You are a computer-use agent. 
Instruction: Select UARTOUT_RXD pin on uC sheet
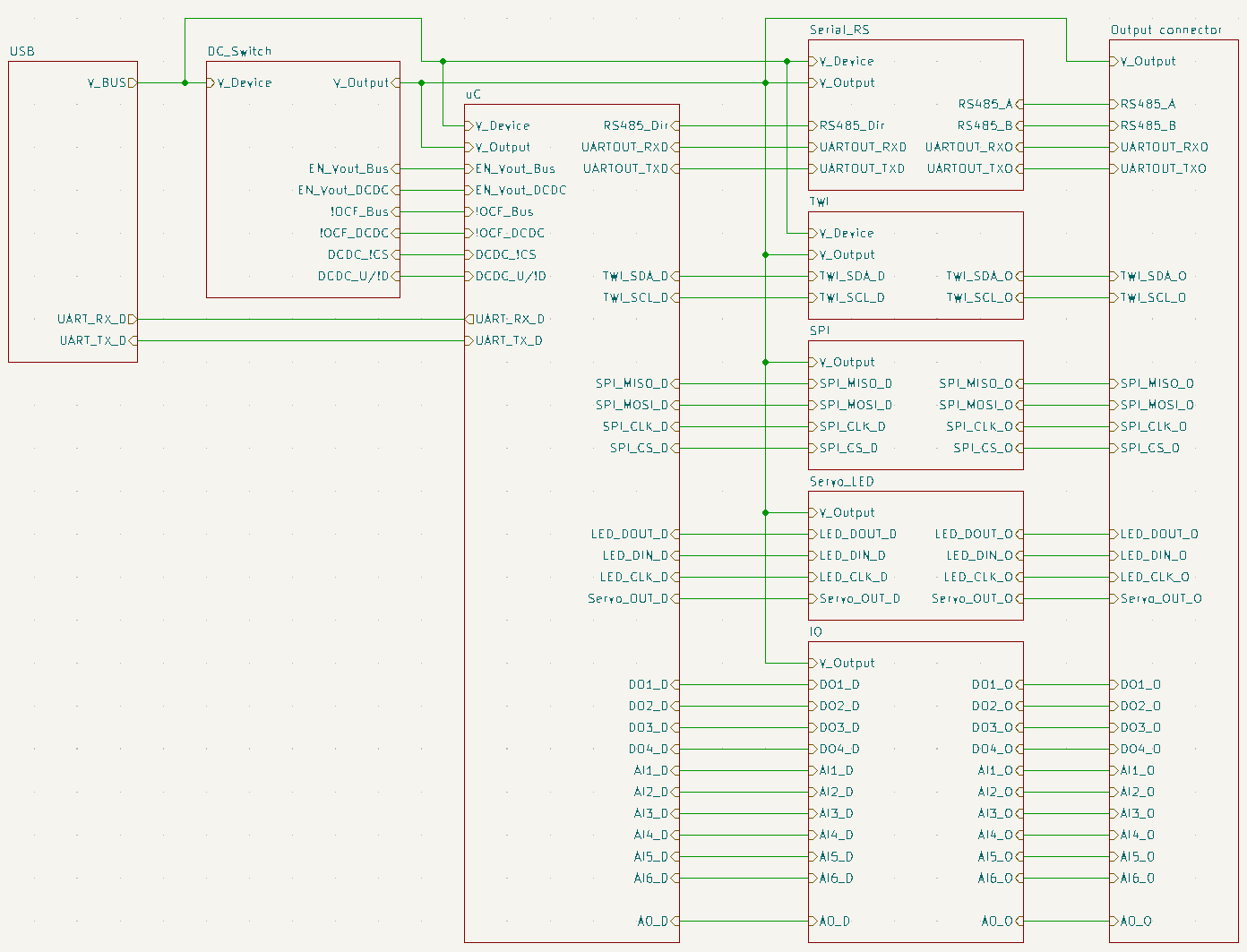(631, 147)
